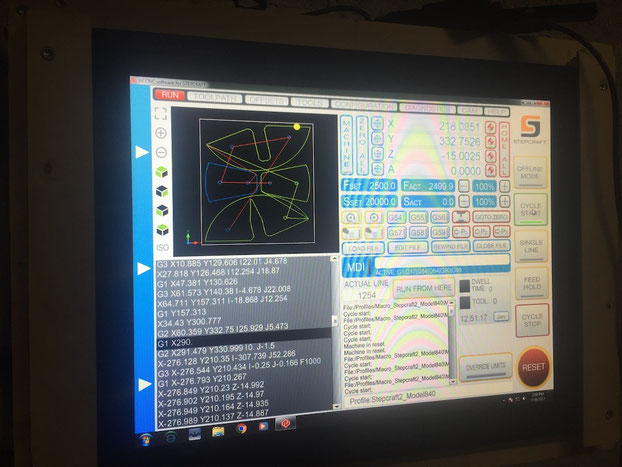The height and width of the screenshot is (467, 622).
Task: Home the Z axis
Action: point(491,156)
